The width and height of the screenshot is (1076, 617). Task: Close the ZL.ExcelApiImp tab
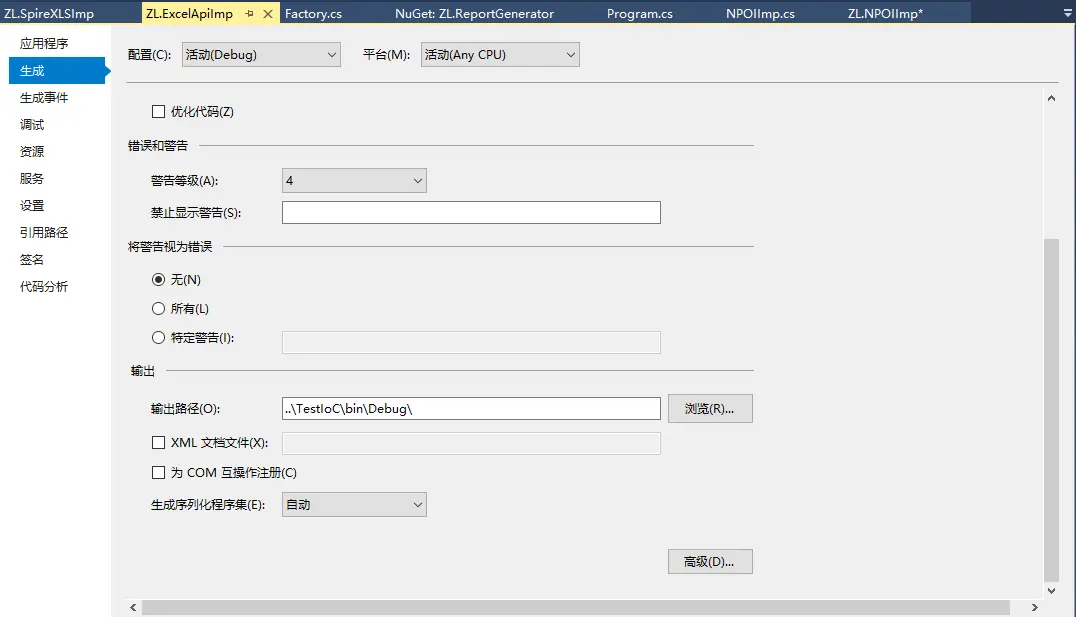[x=267, y=14]
